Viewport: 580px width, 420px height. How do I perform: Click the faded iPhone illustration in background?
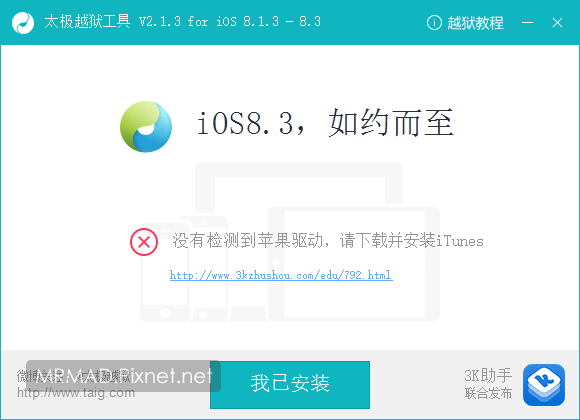165,271
